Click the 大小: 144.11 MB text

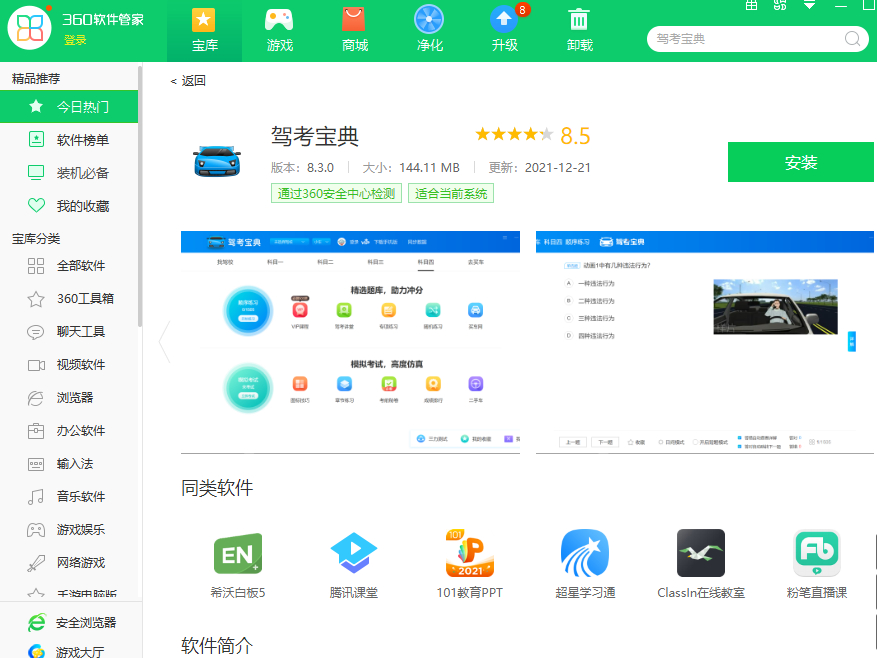pos(411,168)
